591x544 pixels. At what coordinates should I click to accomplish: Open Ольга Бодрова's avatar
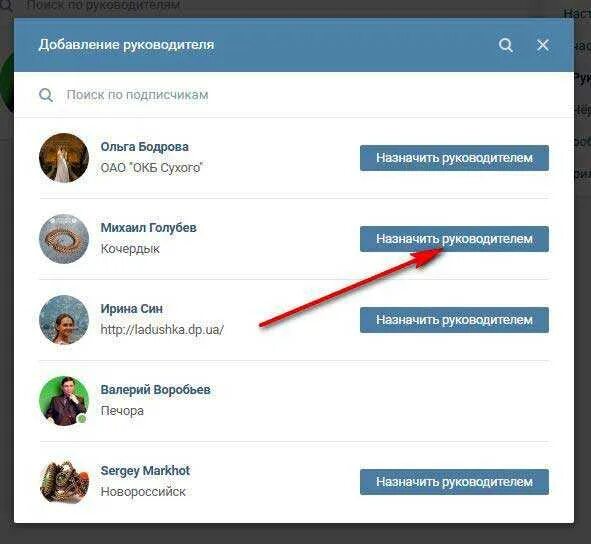click(64, 158)
